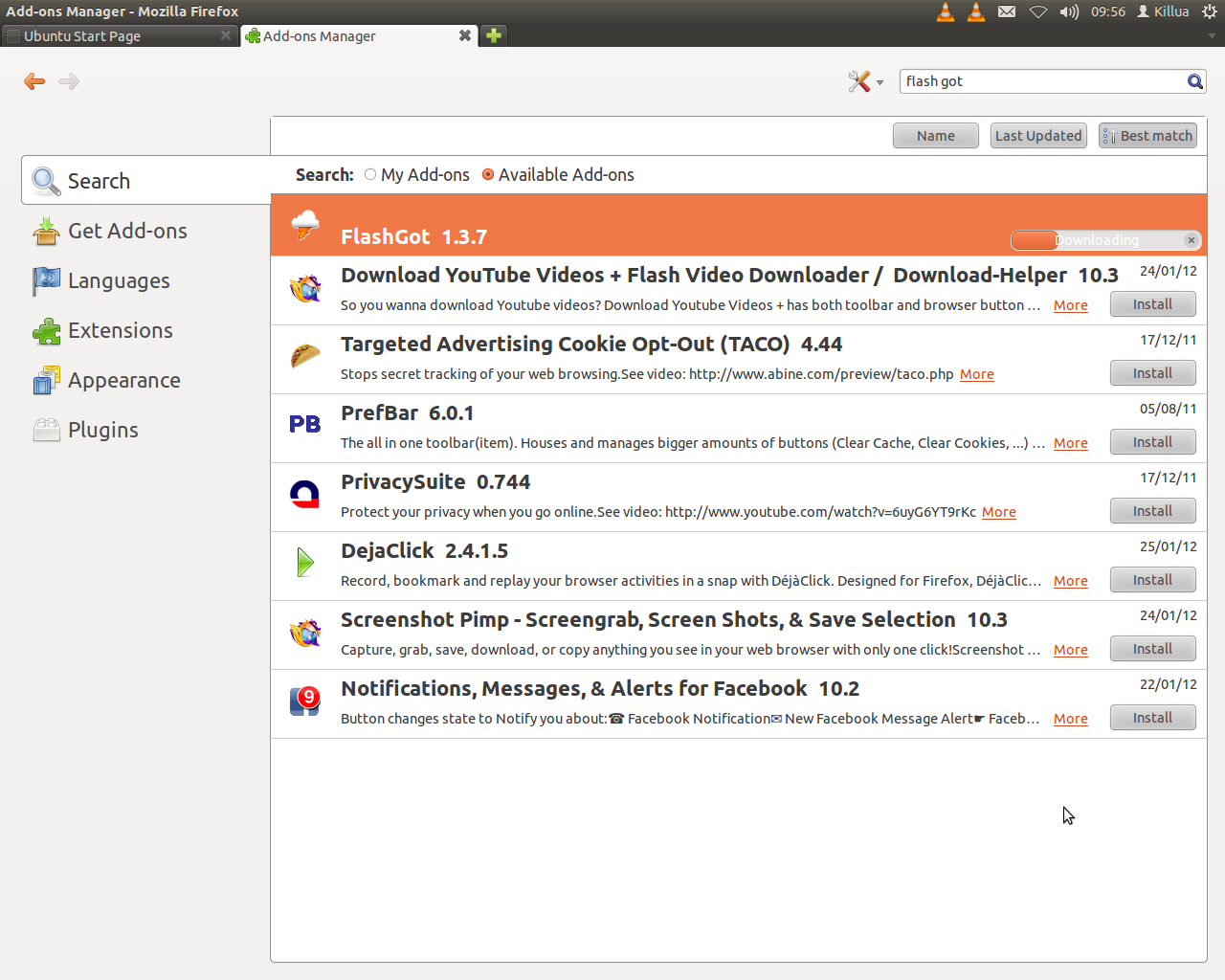The width and height of the screenshot is (1225, 980).
Task: Close the Ubuntu Start Page tab
Action: (x=226, y=35)
